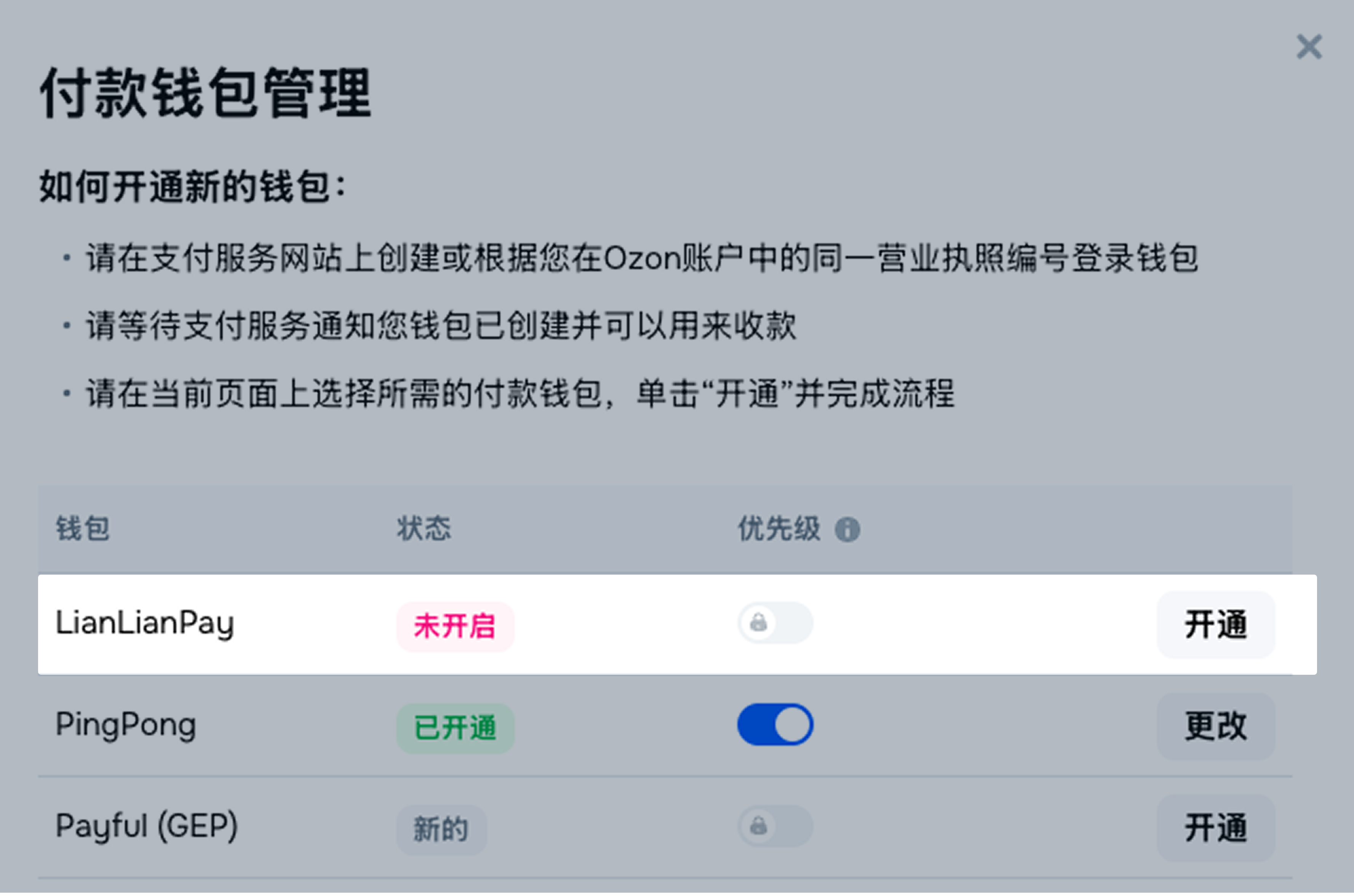
Task: Click the 未开启 status badge
Action: click(455, 626)
